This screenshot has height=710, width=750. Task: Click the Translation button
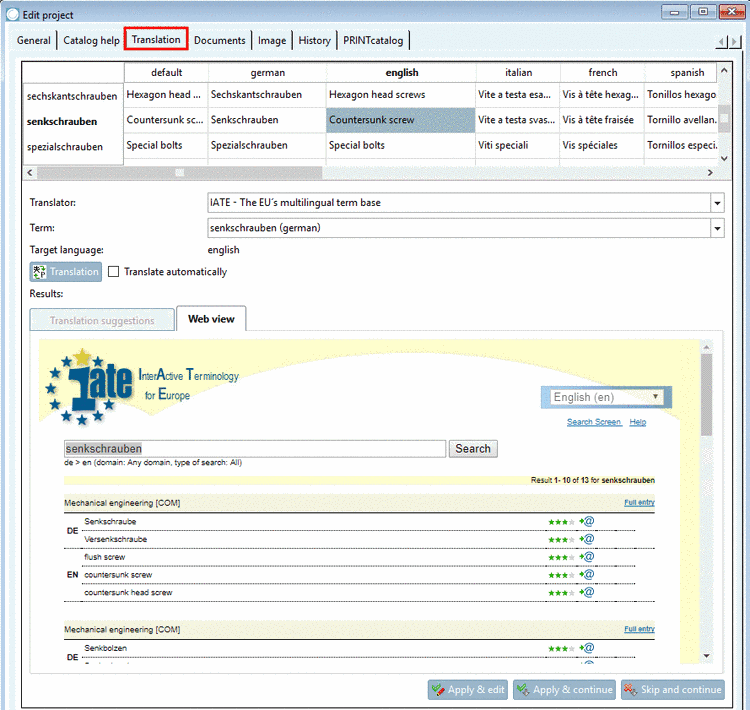[x=66, y=272]
